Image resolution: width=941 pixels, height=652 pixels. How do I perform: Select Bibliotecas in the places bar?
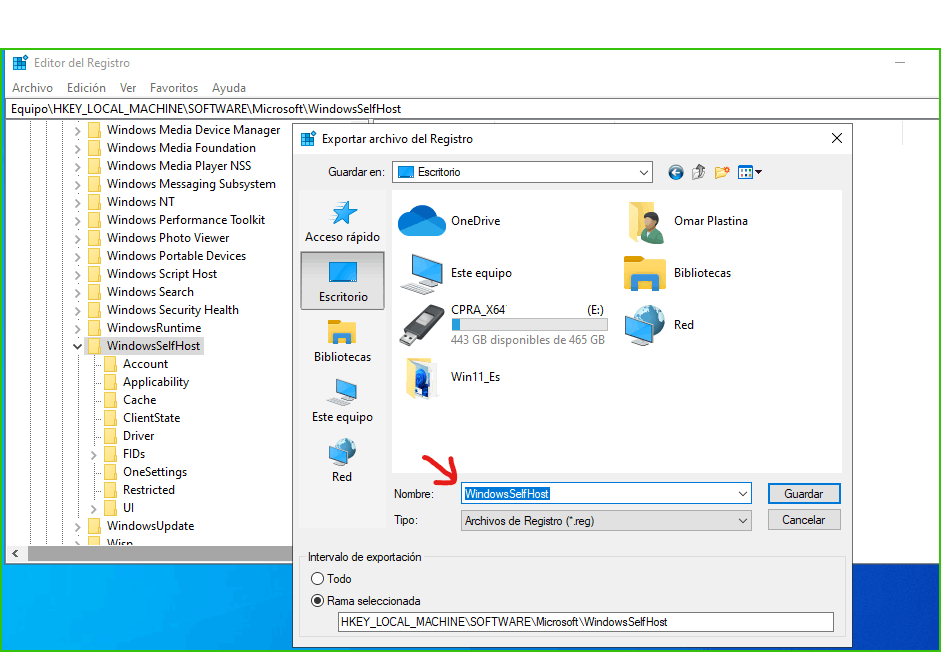tap(342, 340)
